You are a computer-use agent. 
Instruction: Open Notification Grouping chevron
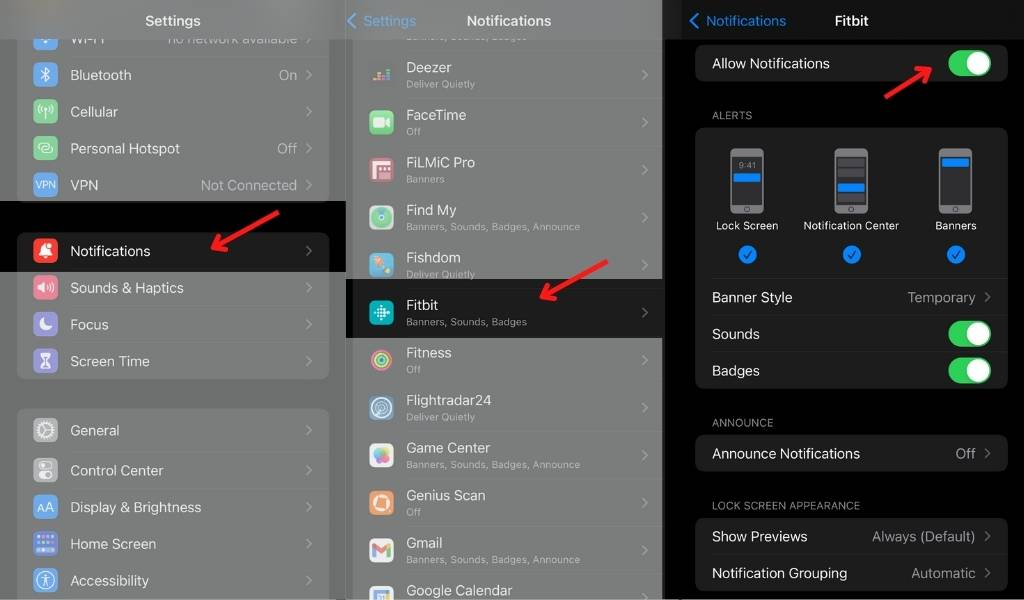(x=987, y=573)
